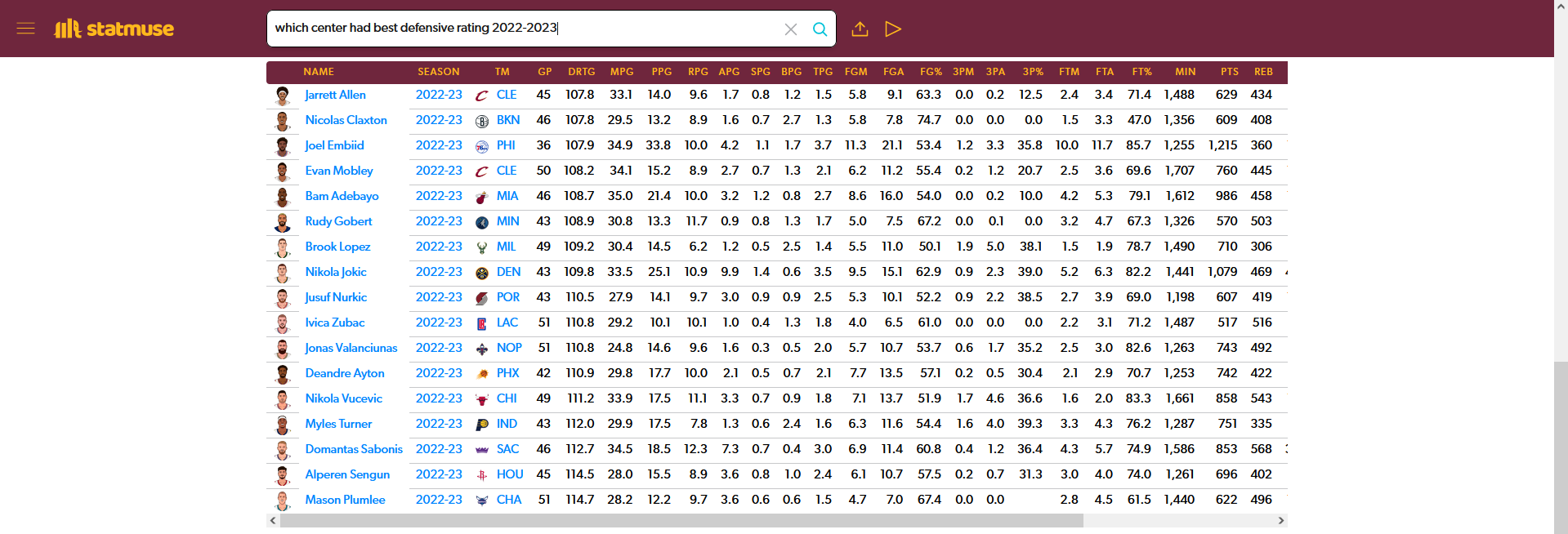
Task: Click the Miami Heat team logo
Action: click(x=482, y=197)
